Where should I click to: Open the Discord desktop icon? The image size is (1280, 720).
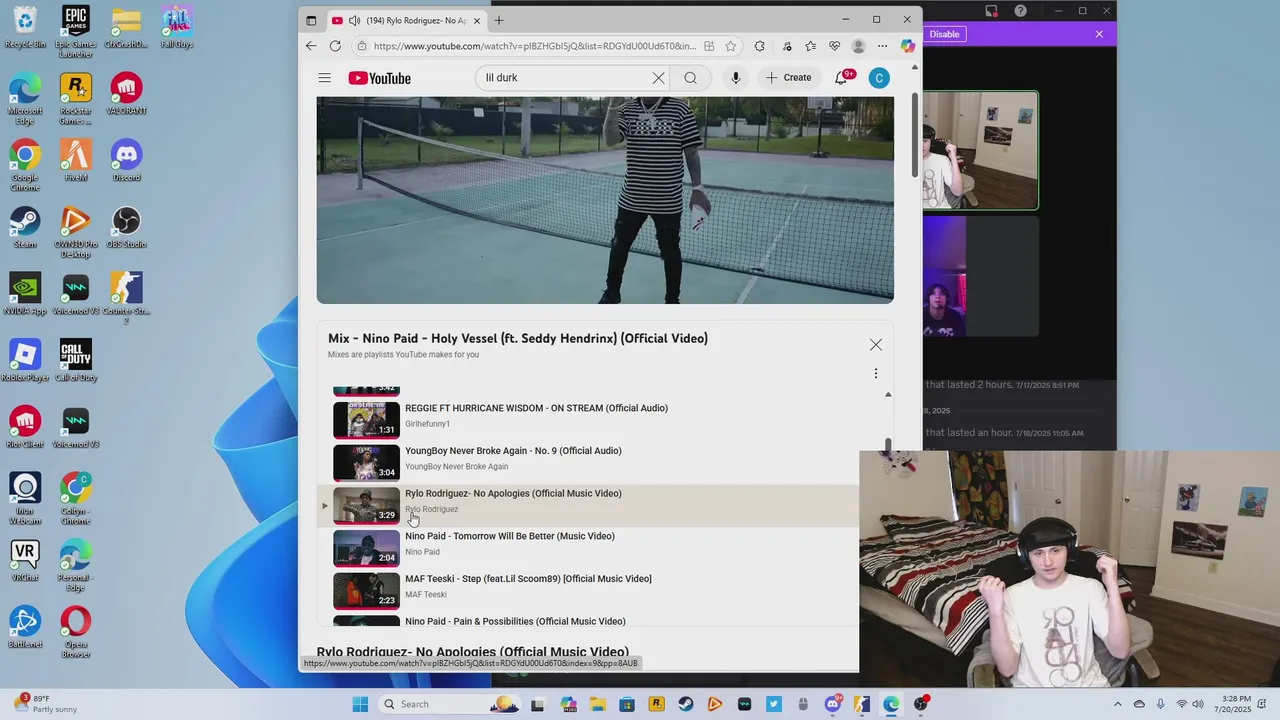point(126,160)
